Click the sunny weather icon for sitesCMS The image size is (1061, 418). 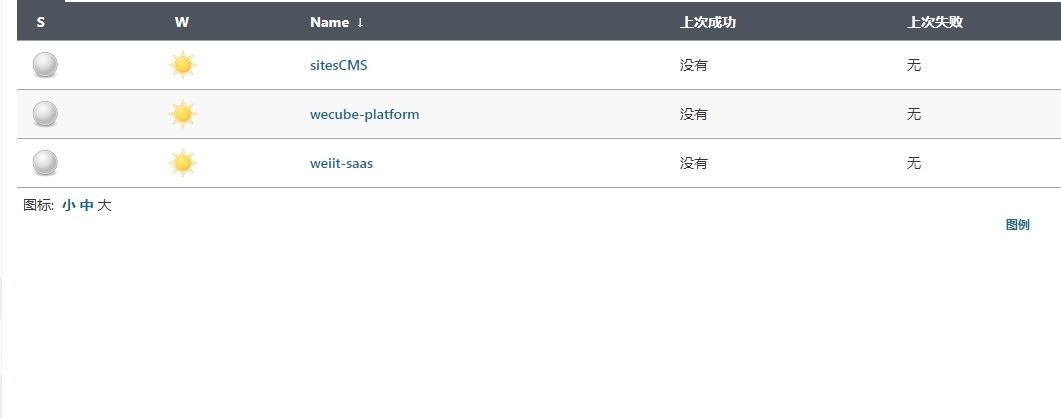[x=182, y=65]
